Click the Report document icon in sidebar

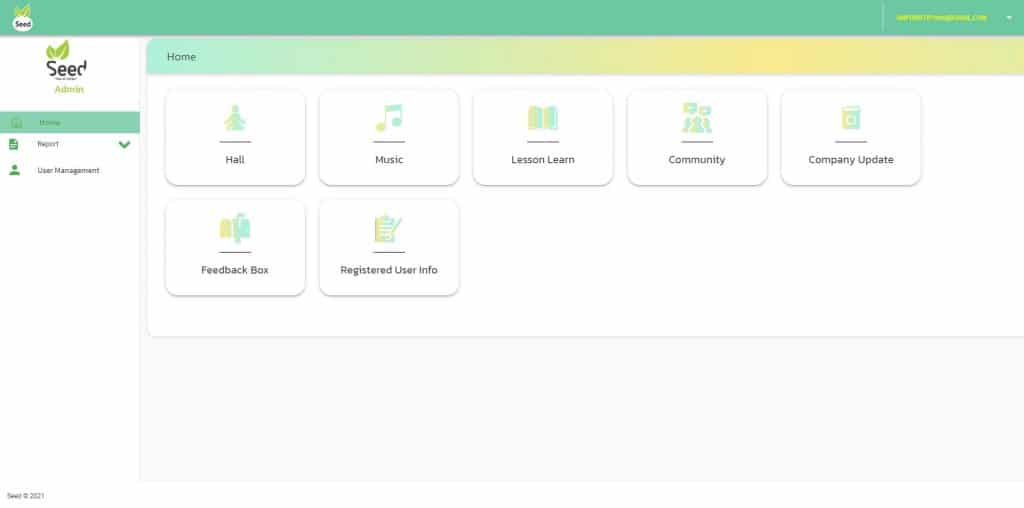coord(14,144)
